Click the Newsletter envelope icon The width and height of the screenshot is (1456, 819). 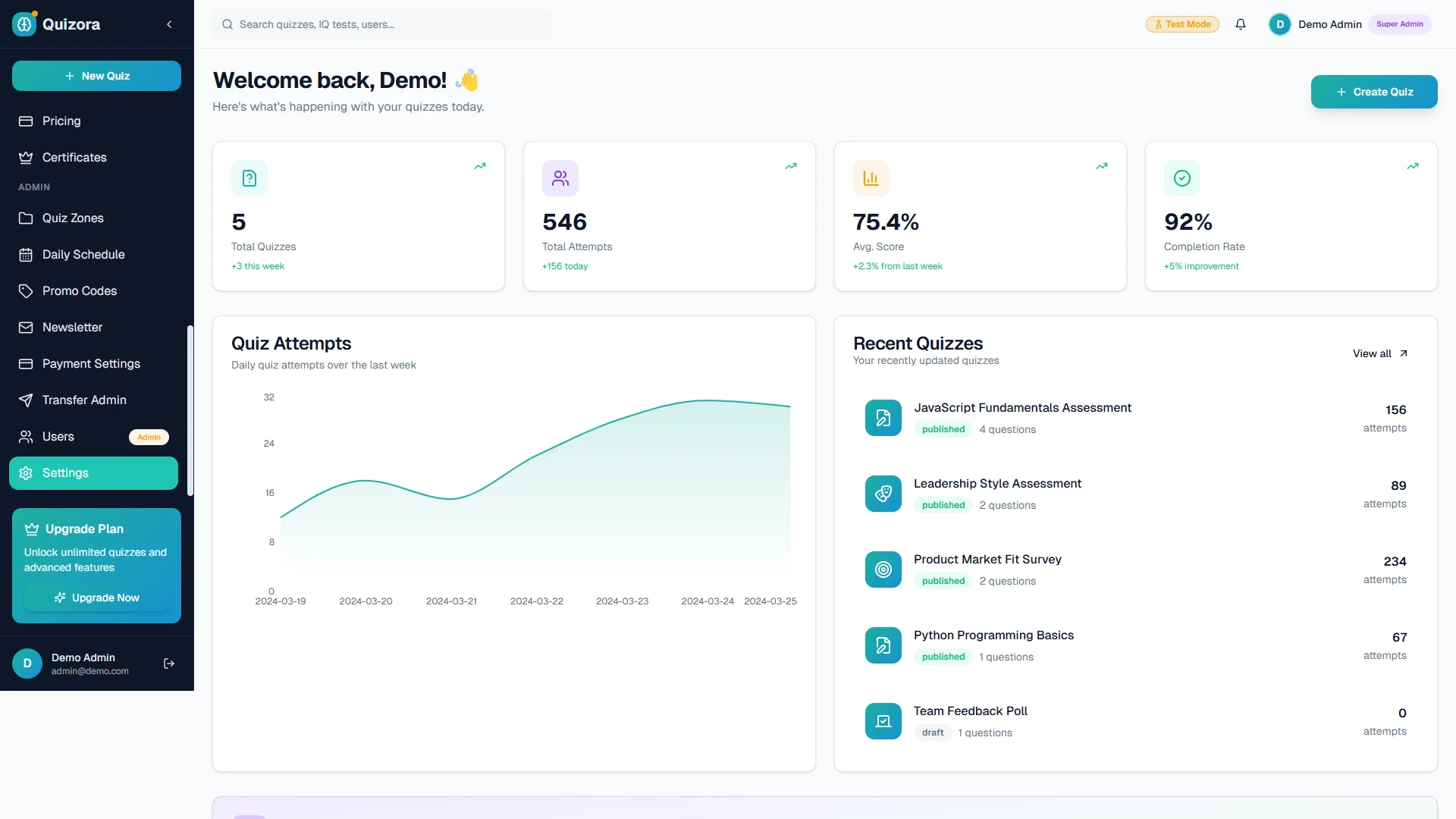pos(26,328)
